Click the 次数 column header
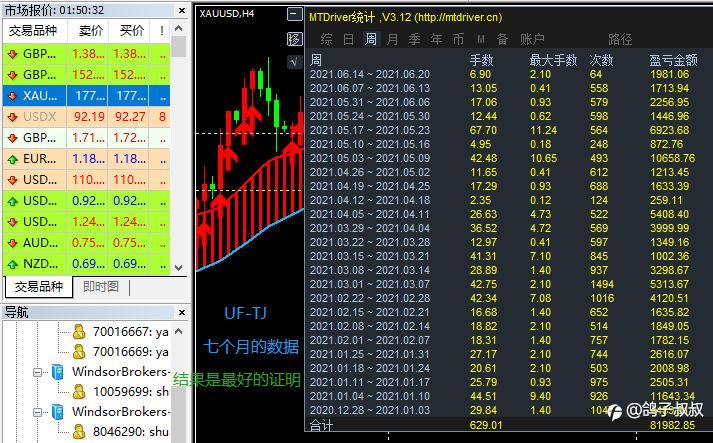The image size is (713, 443). point(601,60)
